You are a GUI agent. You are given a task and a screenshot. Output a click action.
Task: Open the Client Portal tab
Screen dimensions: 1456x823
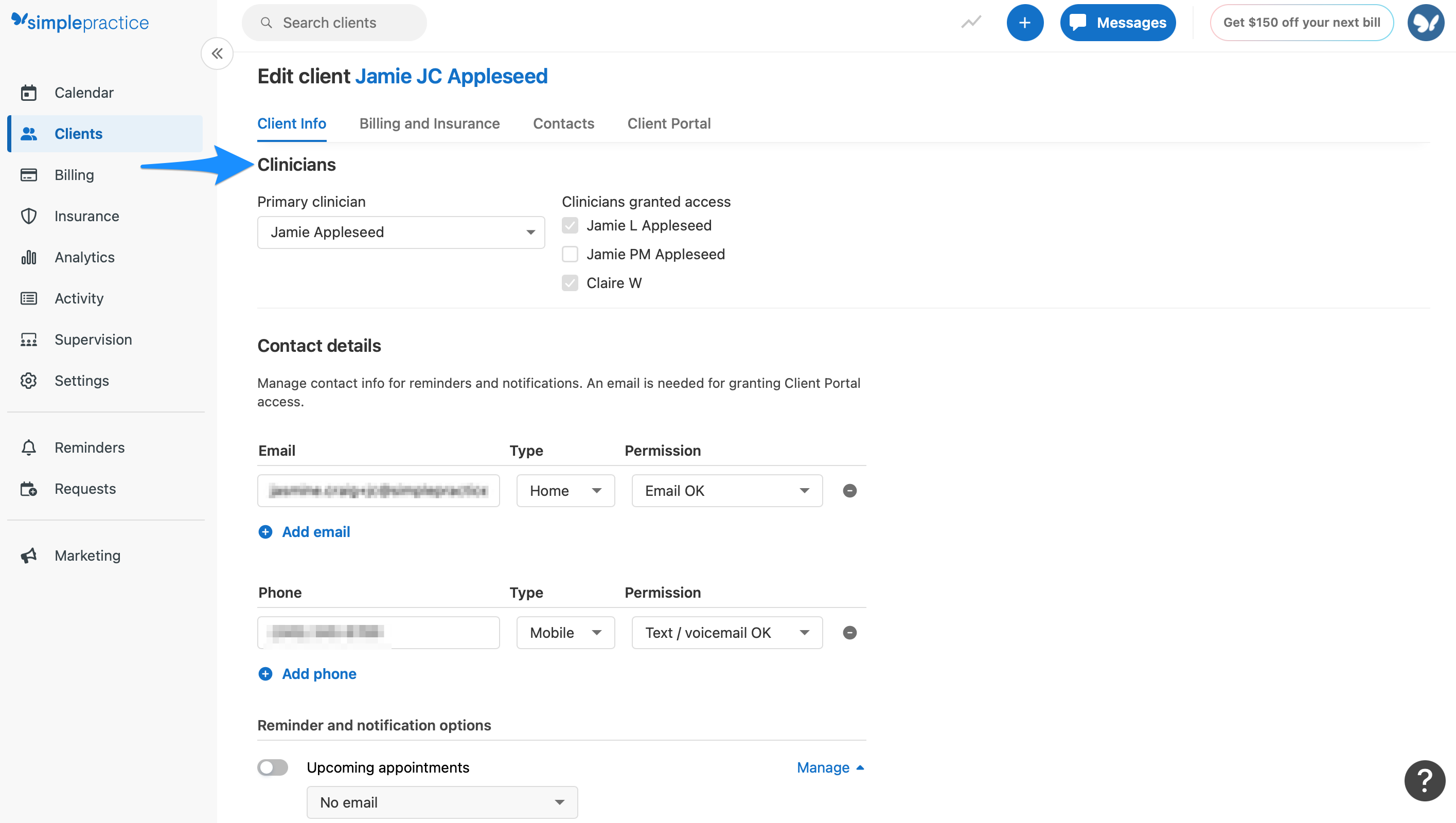[669, 123]
